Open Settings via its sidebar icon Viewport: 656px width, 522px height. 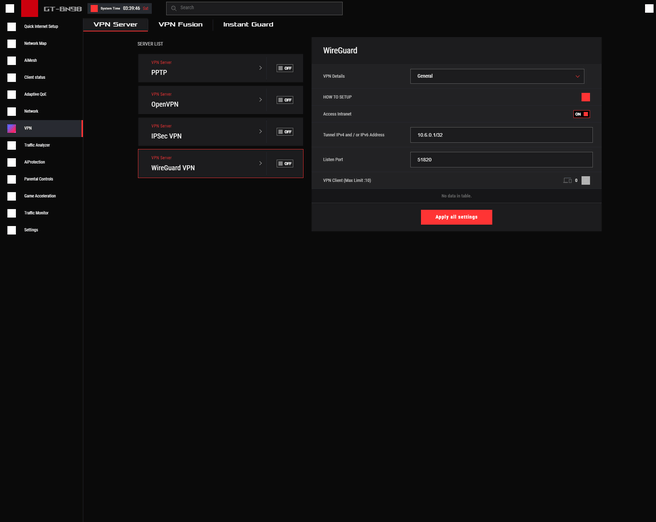(x=12, y=230)
